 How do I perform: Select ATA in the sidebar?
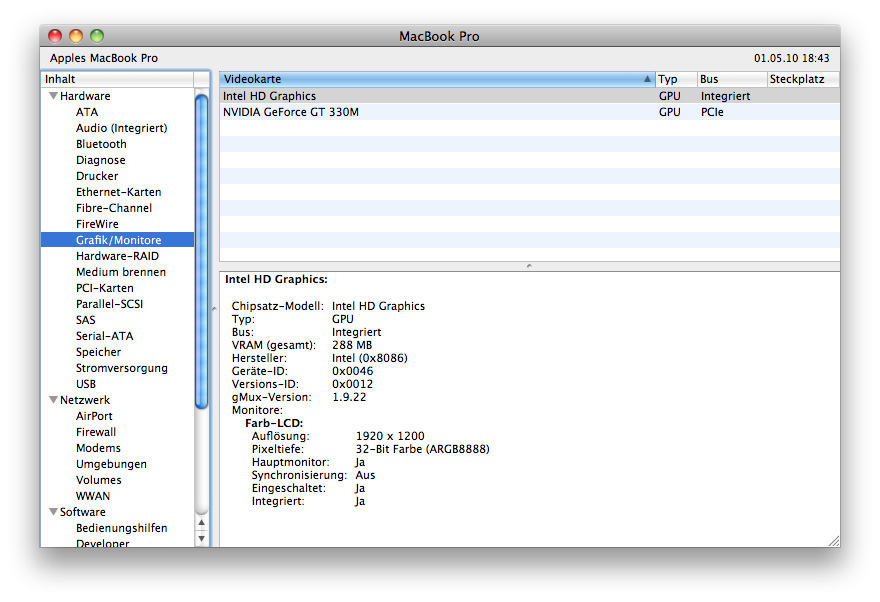87,112
